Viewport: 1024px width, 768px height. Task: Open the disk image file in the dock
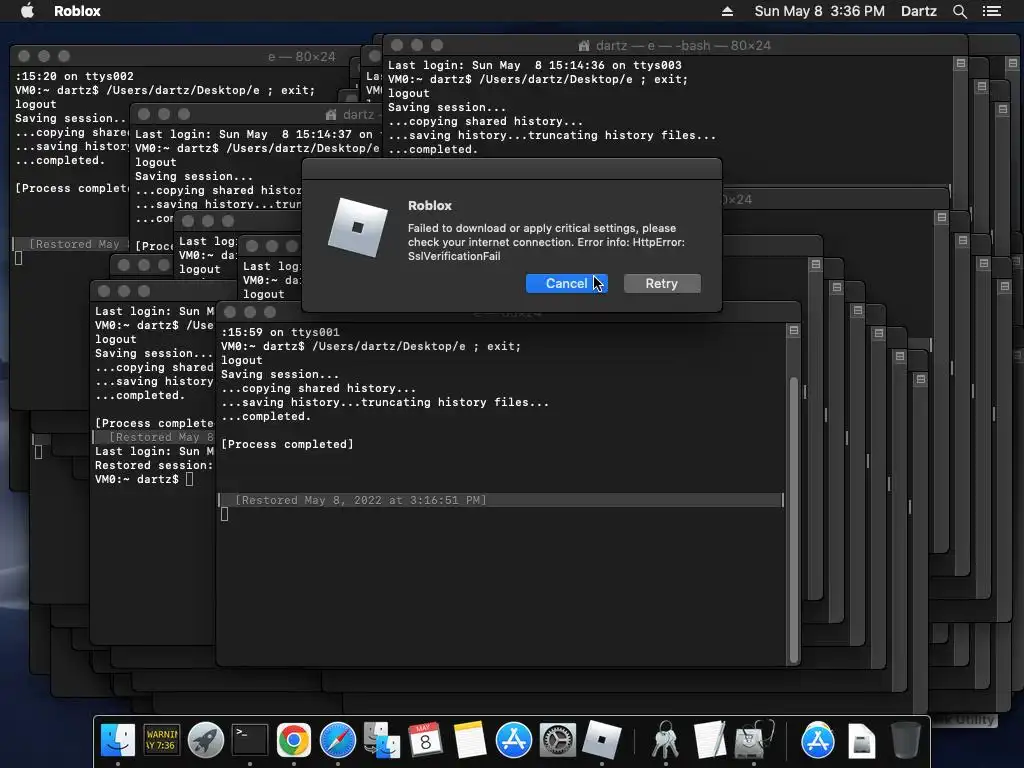[x=861, y=740]
